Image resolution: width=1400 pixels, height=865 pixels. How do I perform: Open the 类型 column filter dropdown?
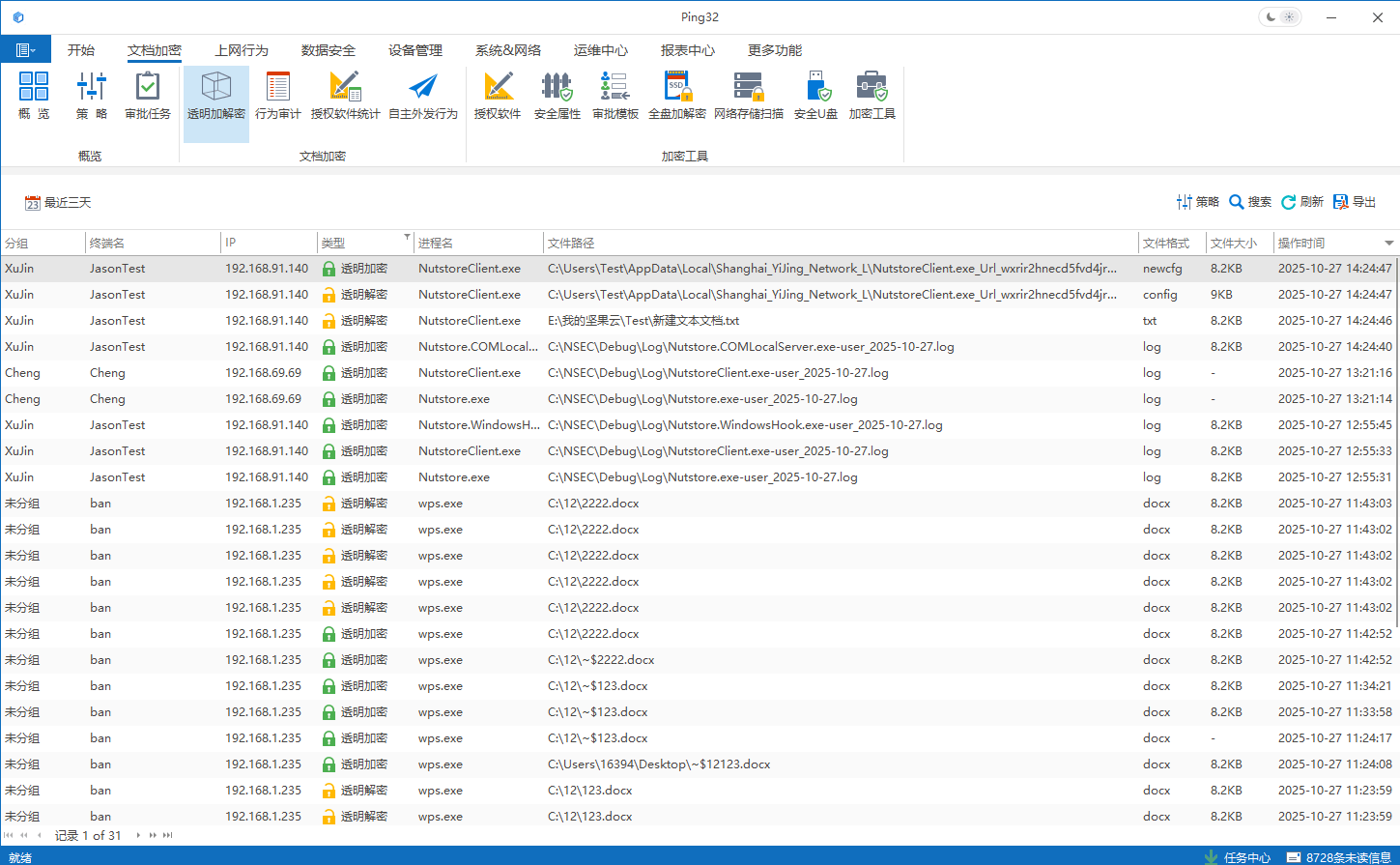pyautogui.click(x=407, y=237)
